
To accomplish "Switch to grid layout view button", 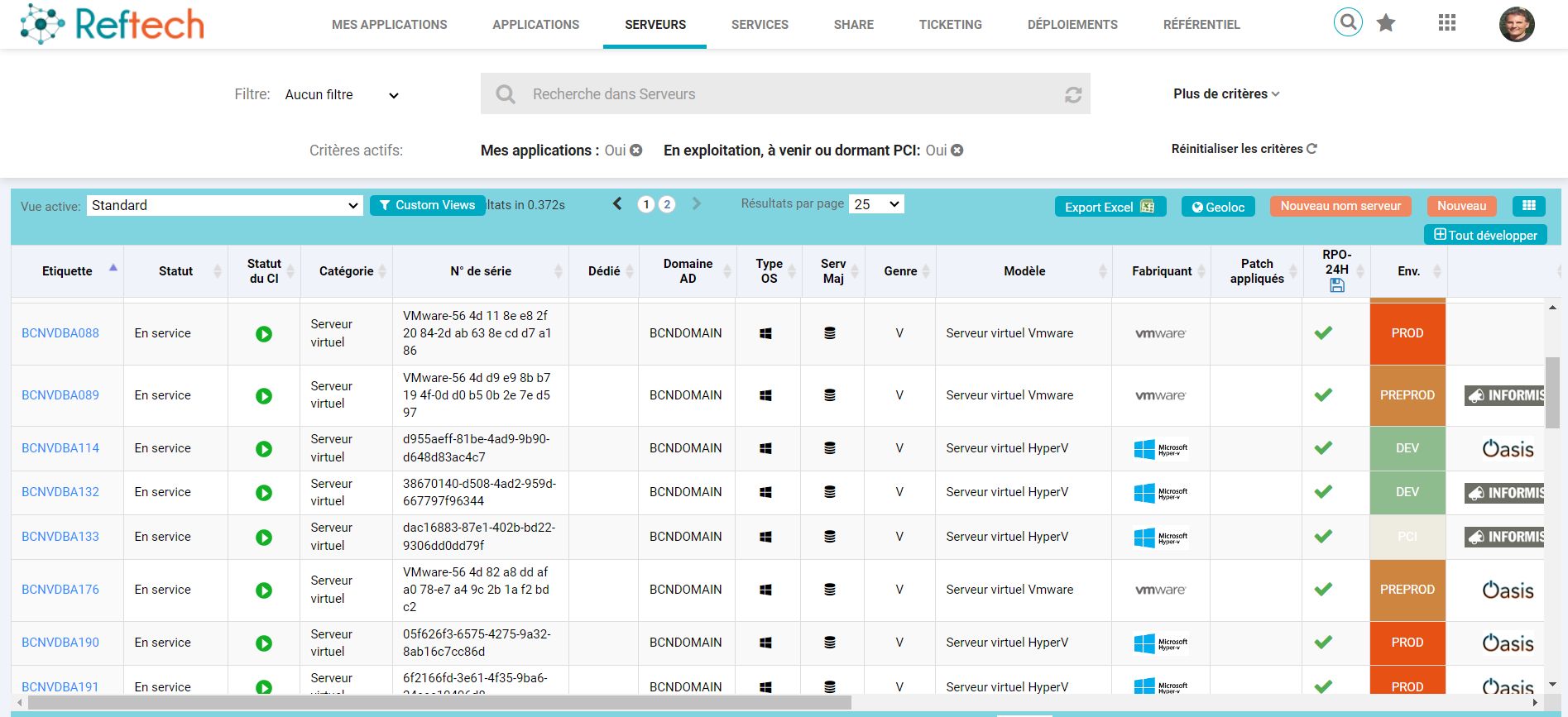I will tap(1528, 206).
